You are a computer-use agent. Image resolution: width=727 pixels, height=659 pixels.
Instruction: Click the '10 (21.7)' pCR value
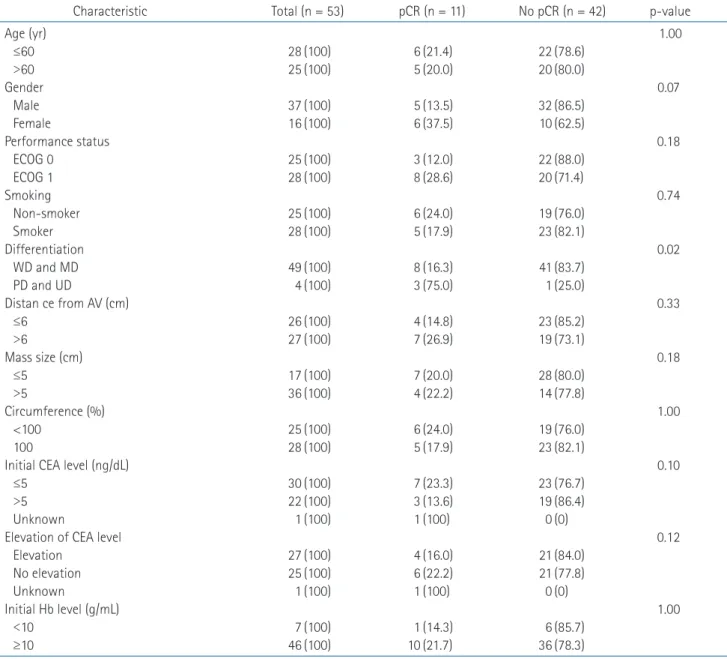[x=430, y=645]
